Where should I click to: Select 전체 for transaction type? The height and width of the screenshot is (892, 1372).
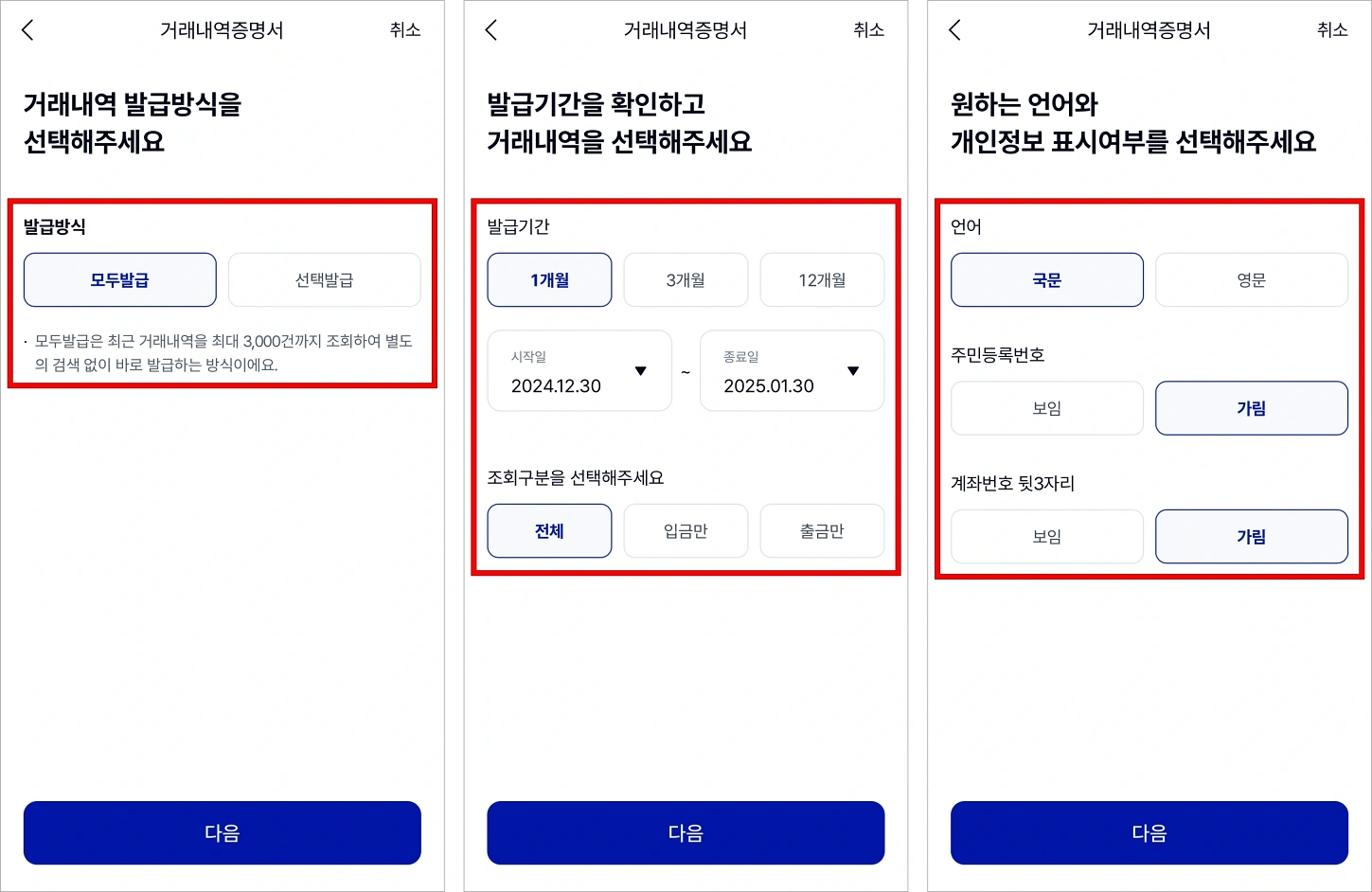click(549, 531)
